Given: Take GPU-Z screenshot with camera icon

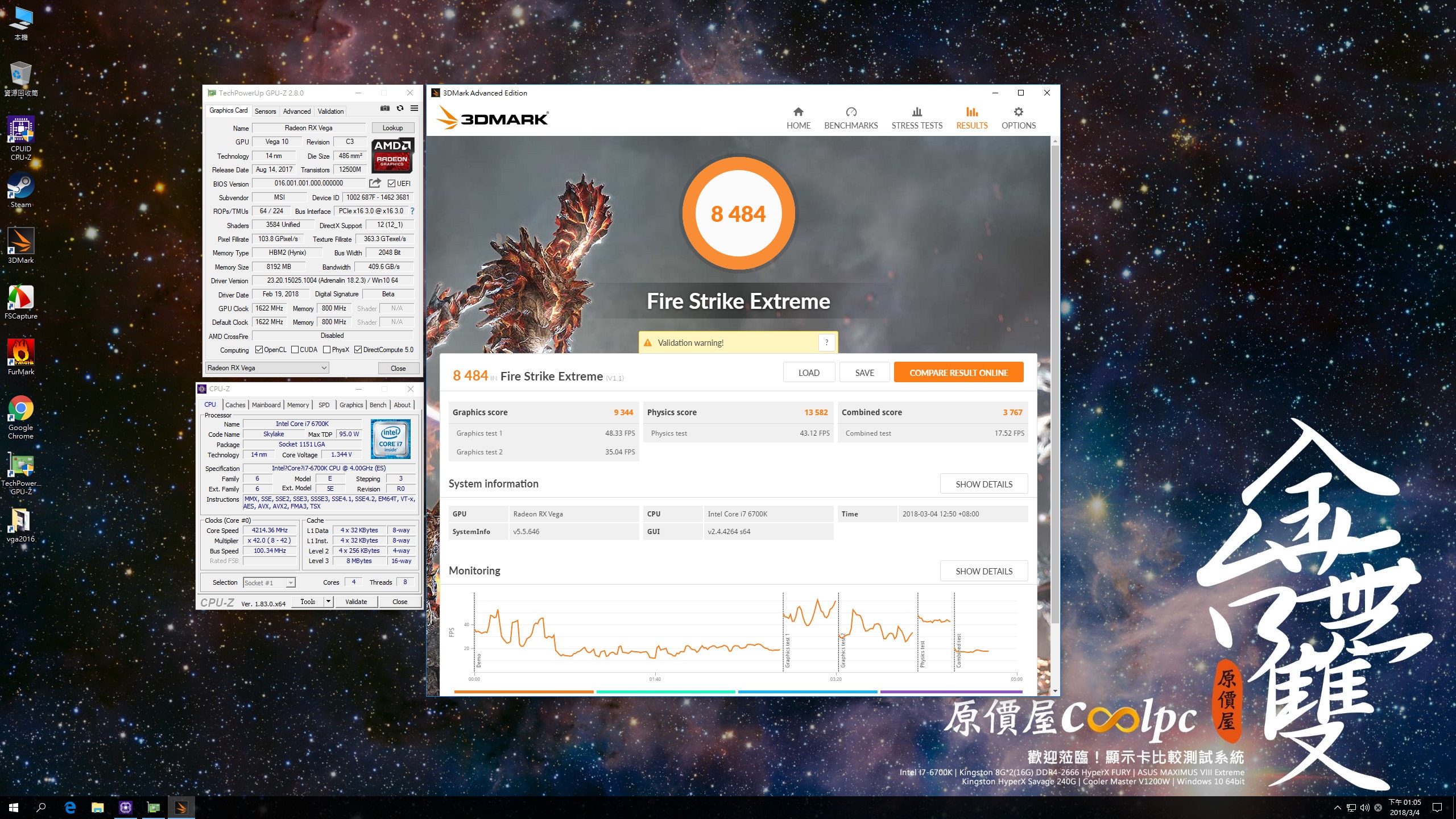Looking at the screenshot, I should pos(385,108).
